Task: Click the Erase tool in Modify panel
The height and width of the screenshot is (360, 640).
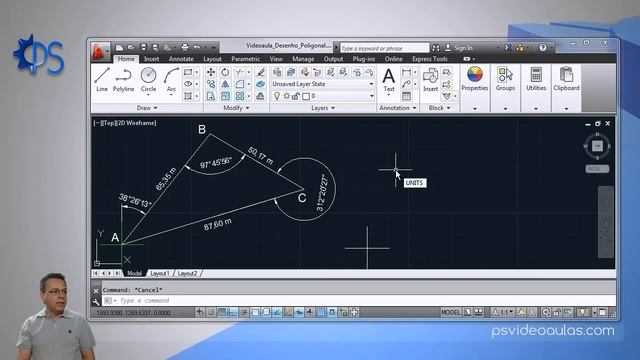Action: (260, 72)
